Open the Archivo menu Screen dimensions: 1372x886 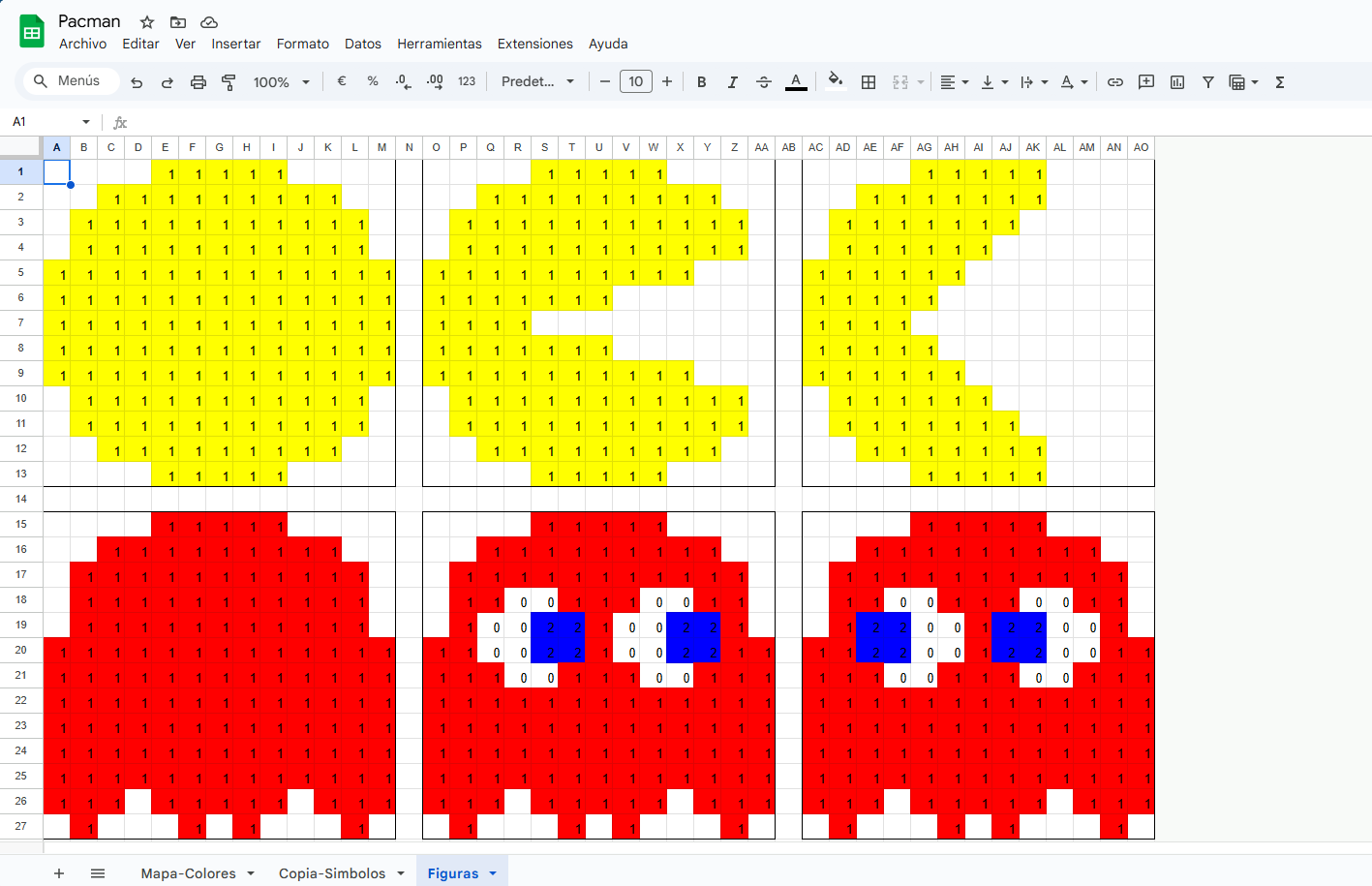pyautogui.click(x=82, y=44)
